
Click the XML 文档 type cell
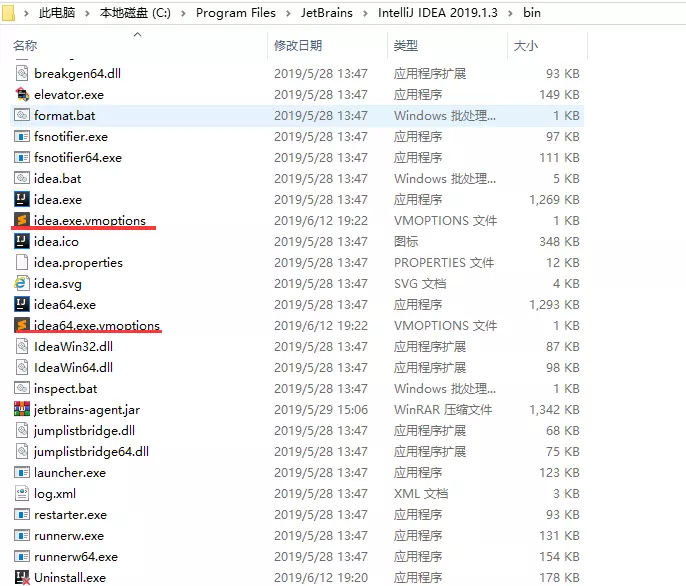tap(421, 493)
